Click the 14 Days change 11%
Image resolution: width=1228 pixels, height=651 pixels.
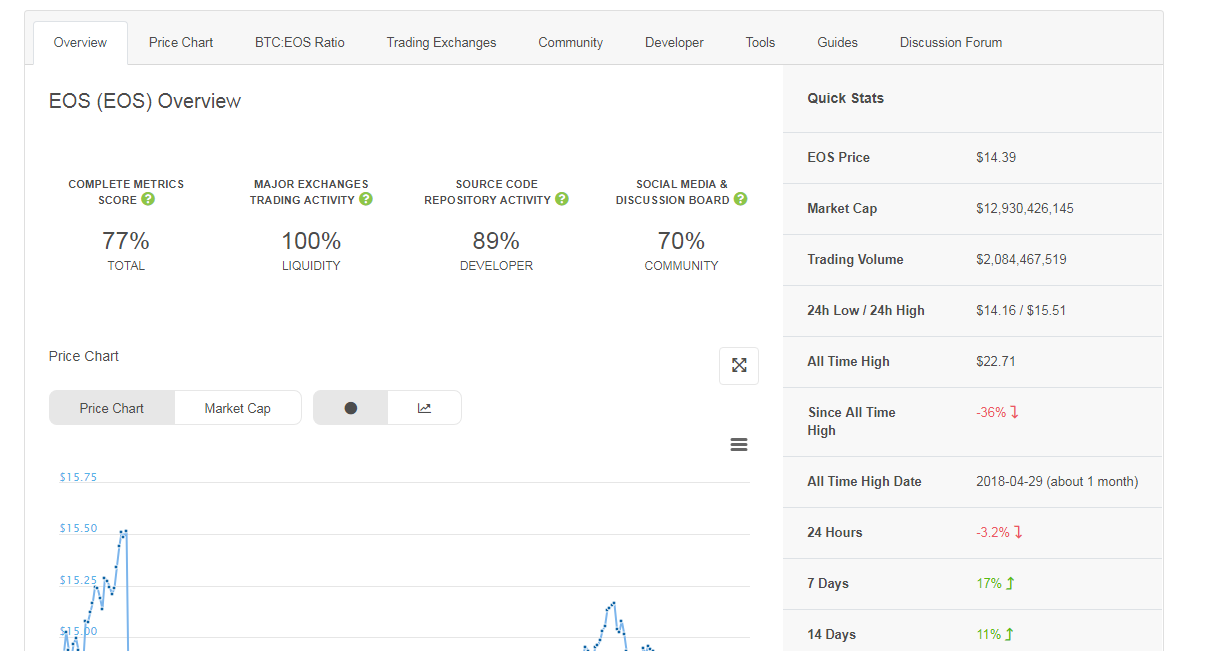tap(995, 634)
